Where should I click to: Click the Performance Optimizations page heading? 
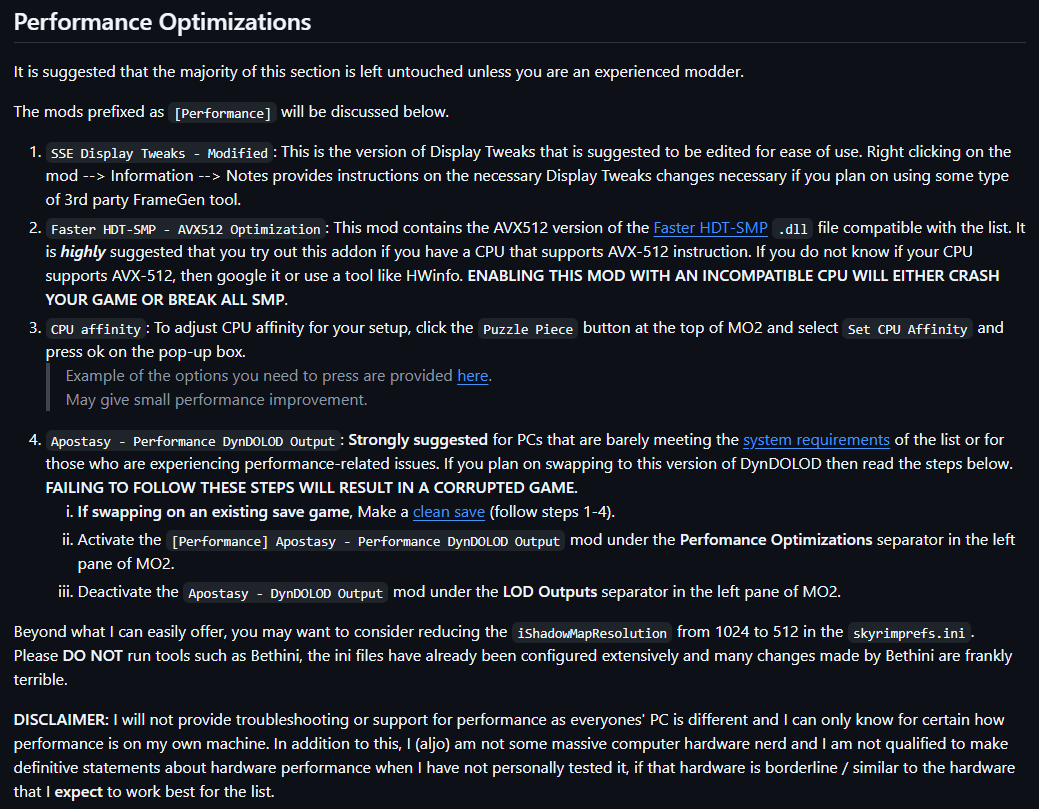click(163, 22)
